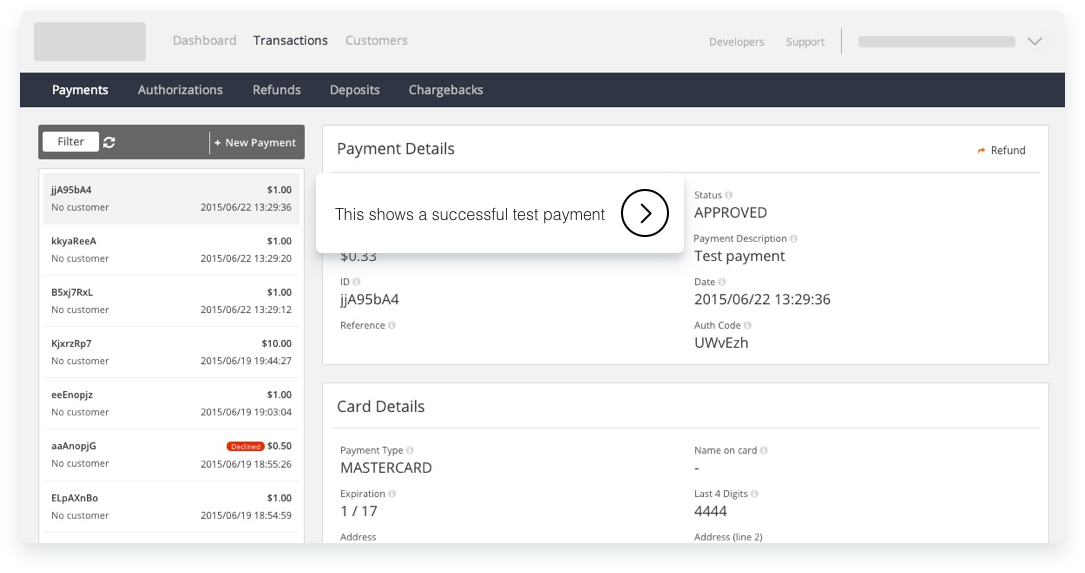1085x573 pixels.
Task: Click the Refund link in Payment Details
Action: (1001, 150)
